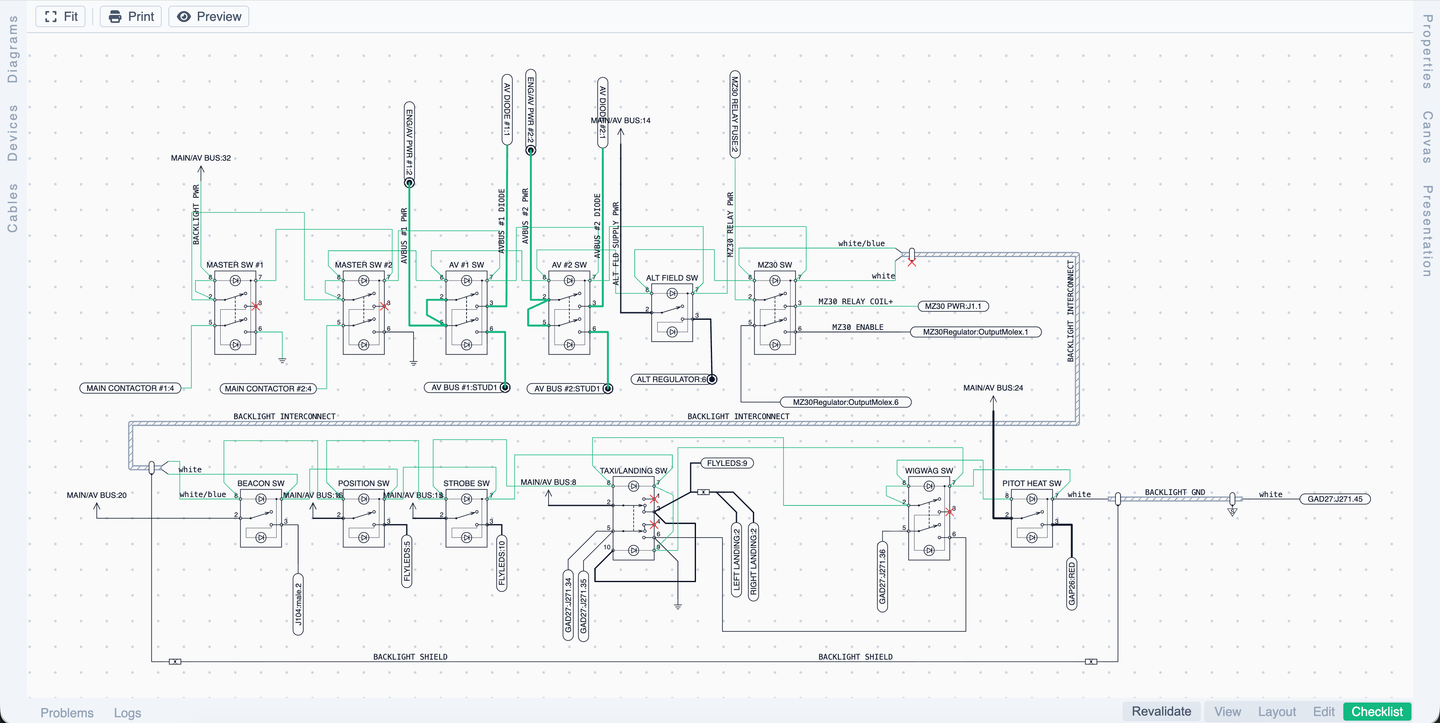Click the MZ30 RELAY COIL+ wire label
This screenshot has width=1440, height=723.
(x=855, y=301)
